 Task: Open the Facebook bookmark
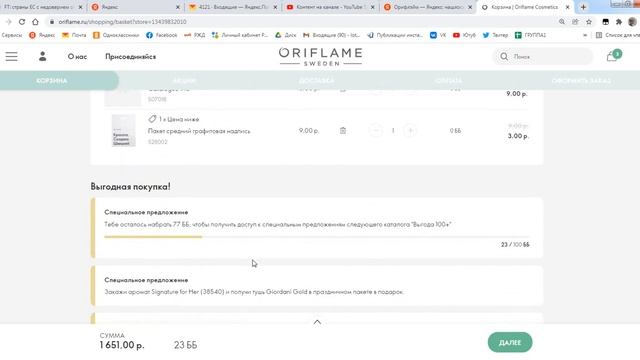[162, 35]
